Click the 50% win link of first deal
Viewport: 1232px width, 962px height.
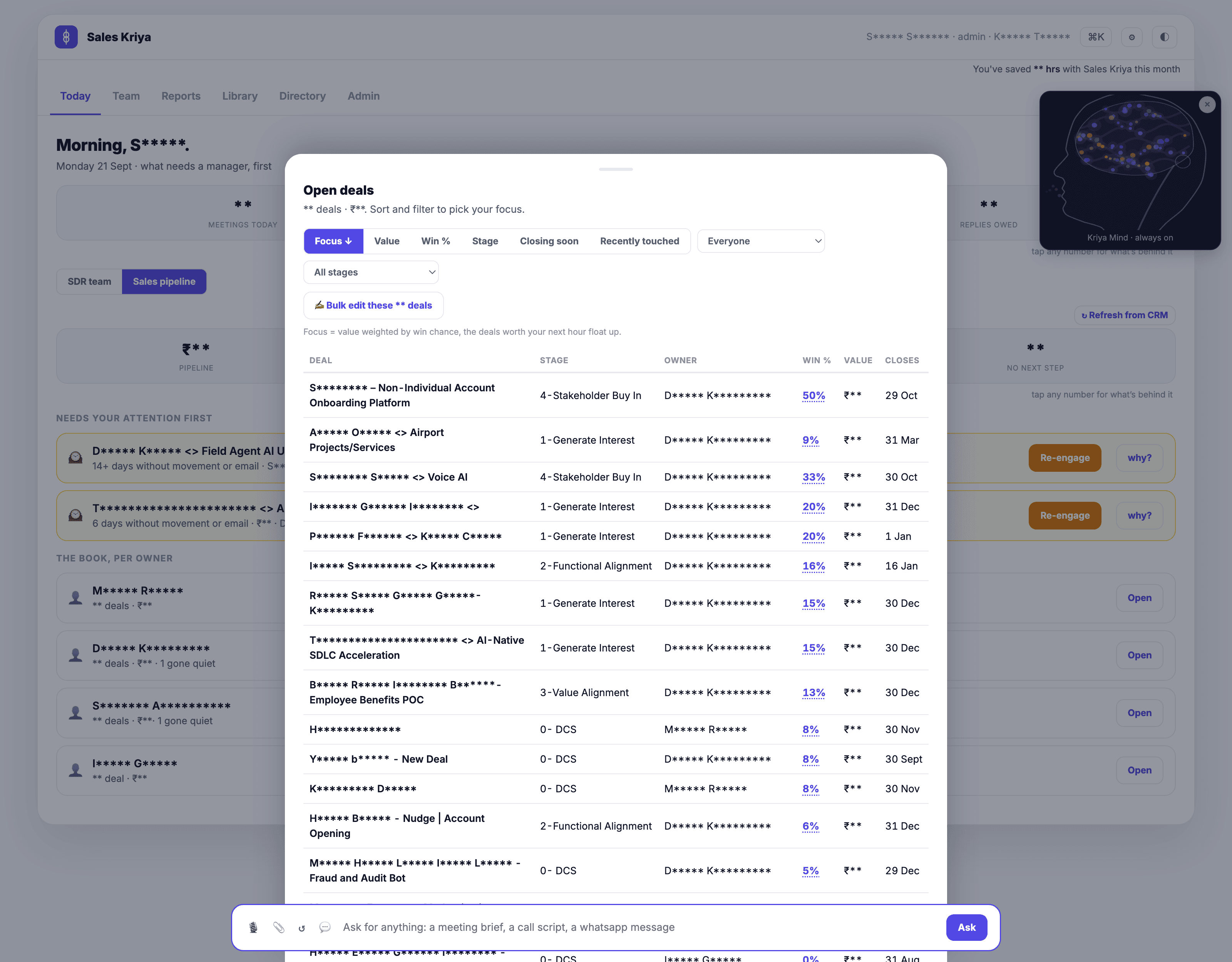pyautogui.click(x=814, y=395)
